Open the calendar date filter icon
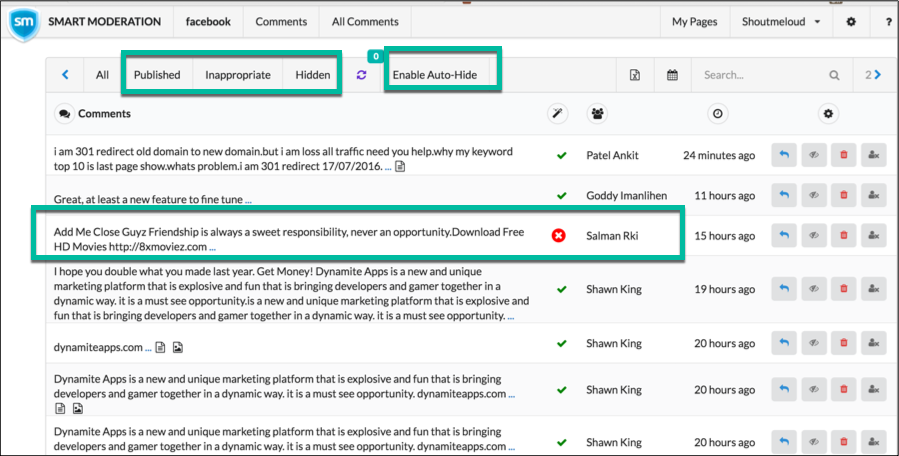The width and height of the screenshot is (899, 456). tap(672, 75)
